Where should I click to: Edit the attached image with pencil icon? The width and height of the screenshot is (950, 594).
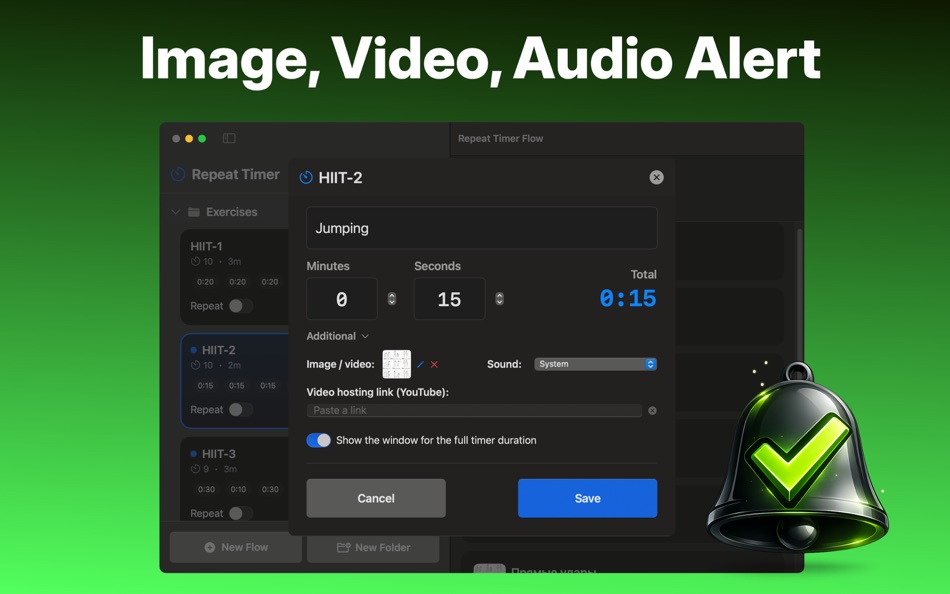(x=420, y=364)
